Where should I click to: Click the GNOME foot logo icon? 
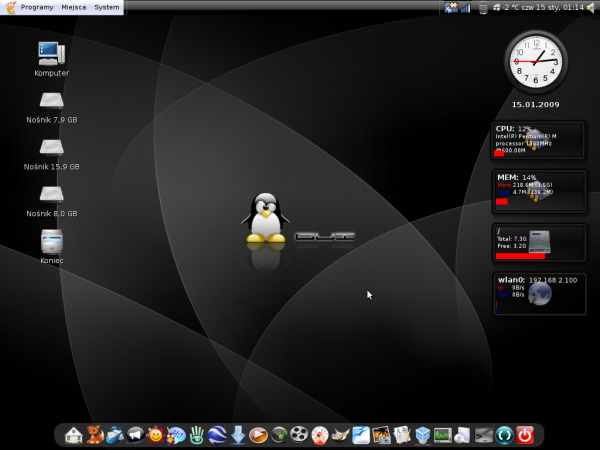11,7
